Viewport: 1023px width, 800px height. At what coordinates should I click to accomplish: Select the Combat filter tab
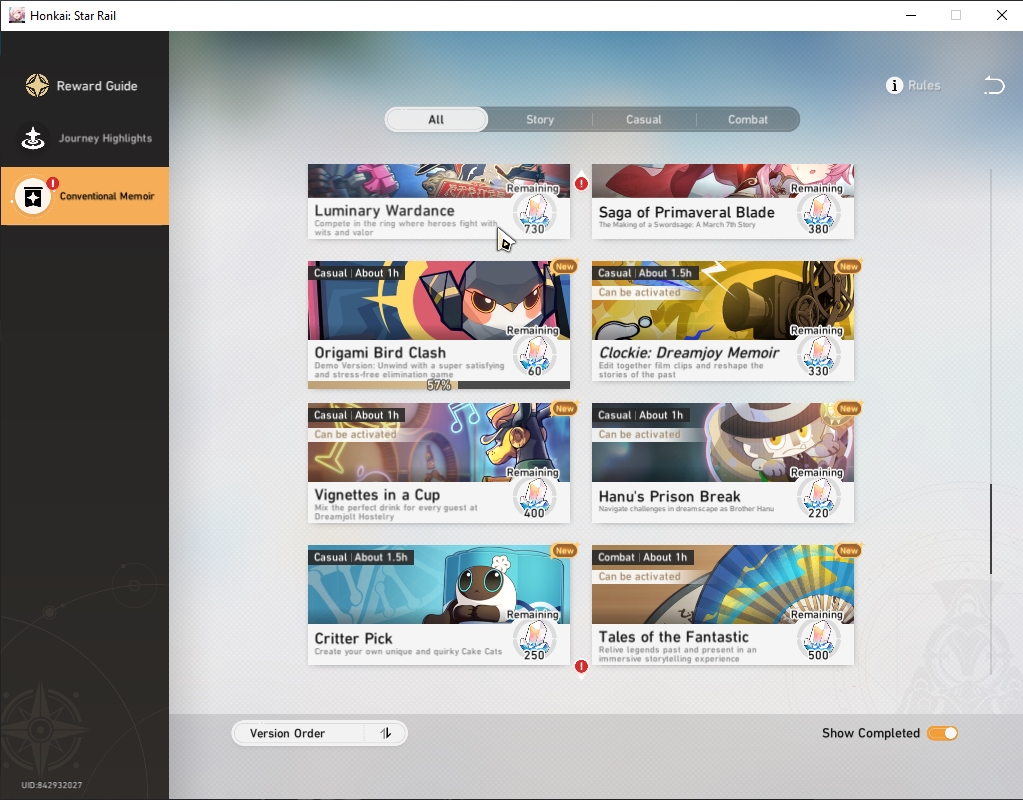pyautogui.click(x=748, y=119)
